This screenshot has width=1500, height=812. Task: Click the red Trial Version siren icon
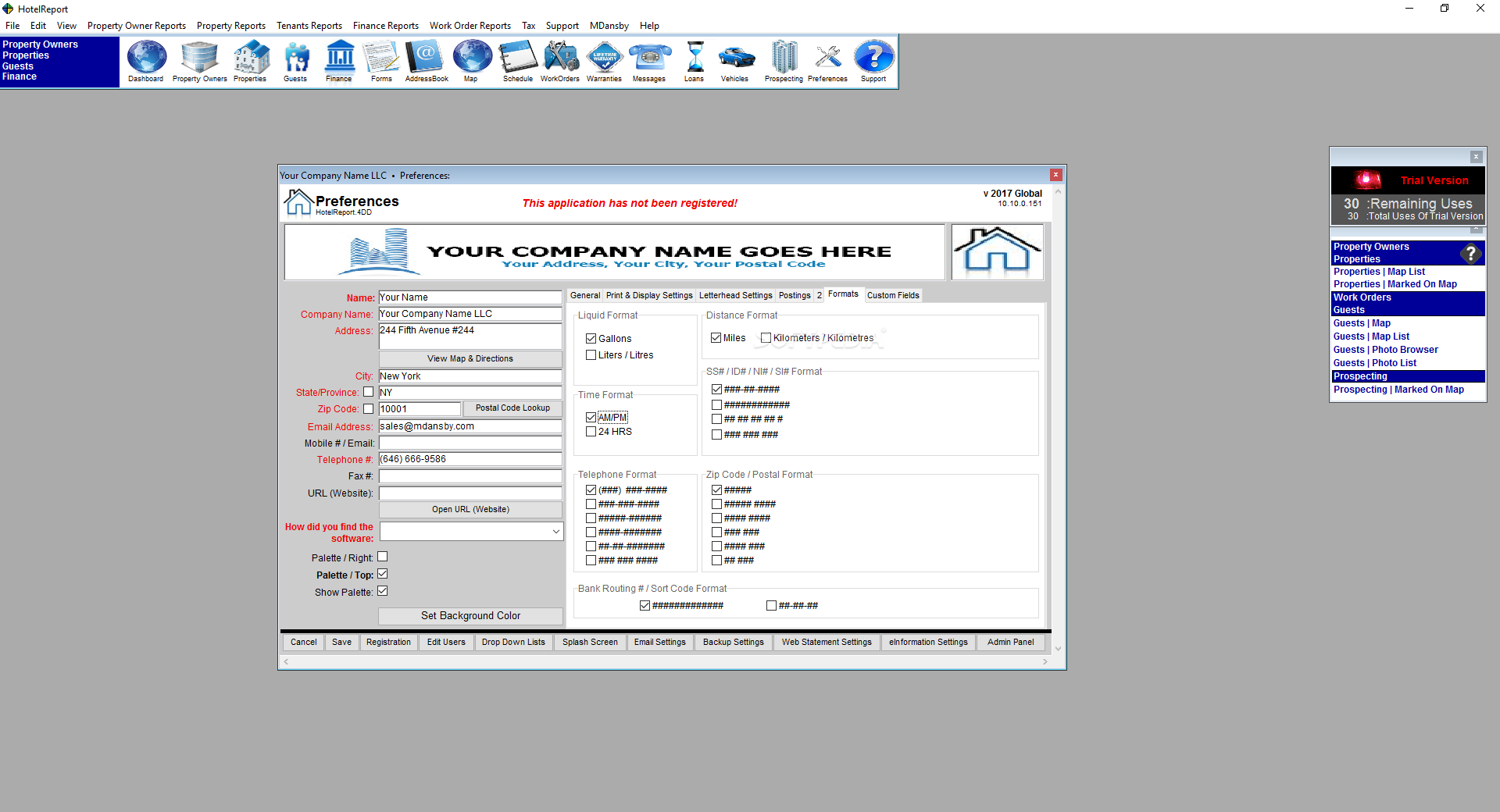1368,180
